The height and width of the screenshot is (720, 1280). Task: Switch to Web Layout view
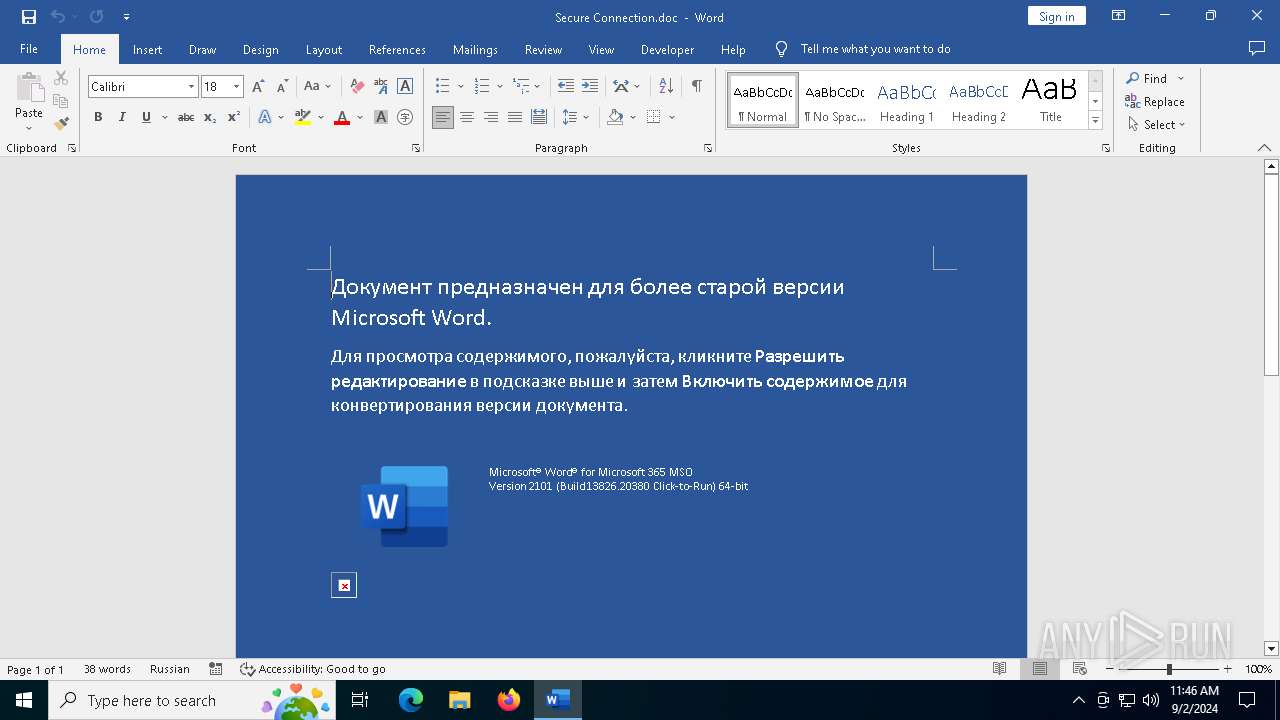click(x=1080, y=669)
